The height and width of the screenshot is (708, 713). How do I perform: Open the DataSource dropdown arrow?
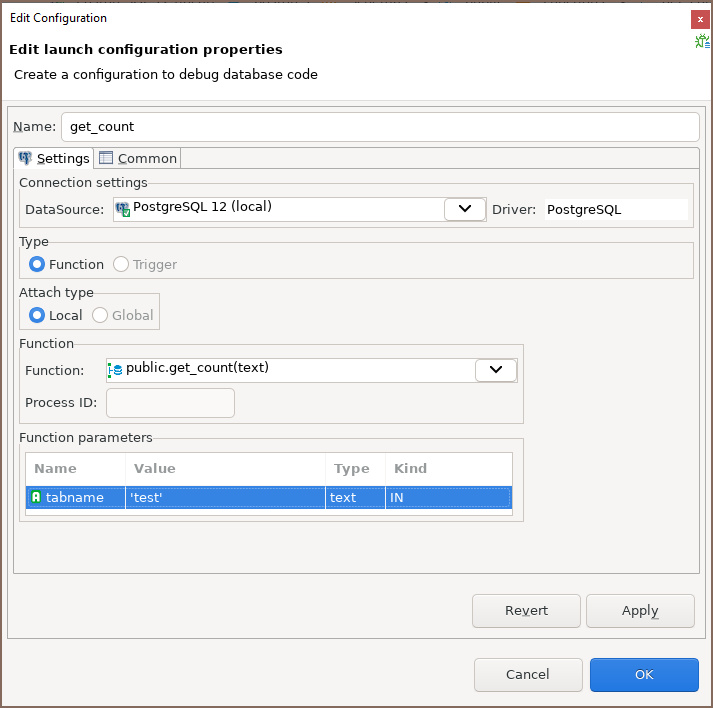click(x=464, y=209)
